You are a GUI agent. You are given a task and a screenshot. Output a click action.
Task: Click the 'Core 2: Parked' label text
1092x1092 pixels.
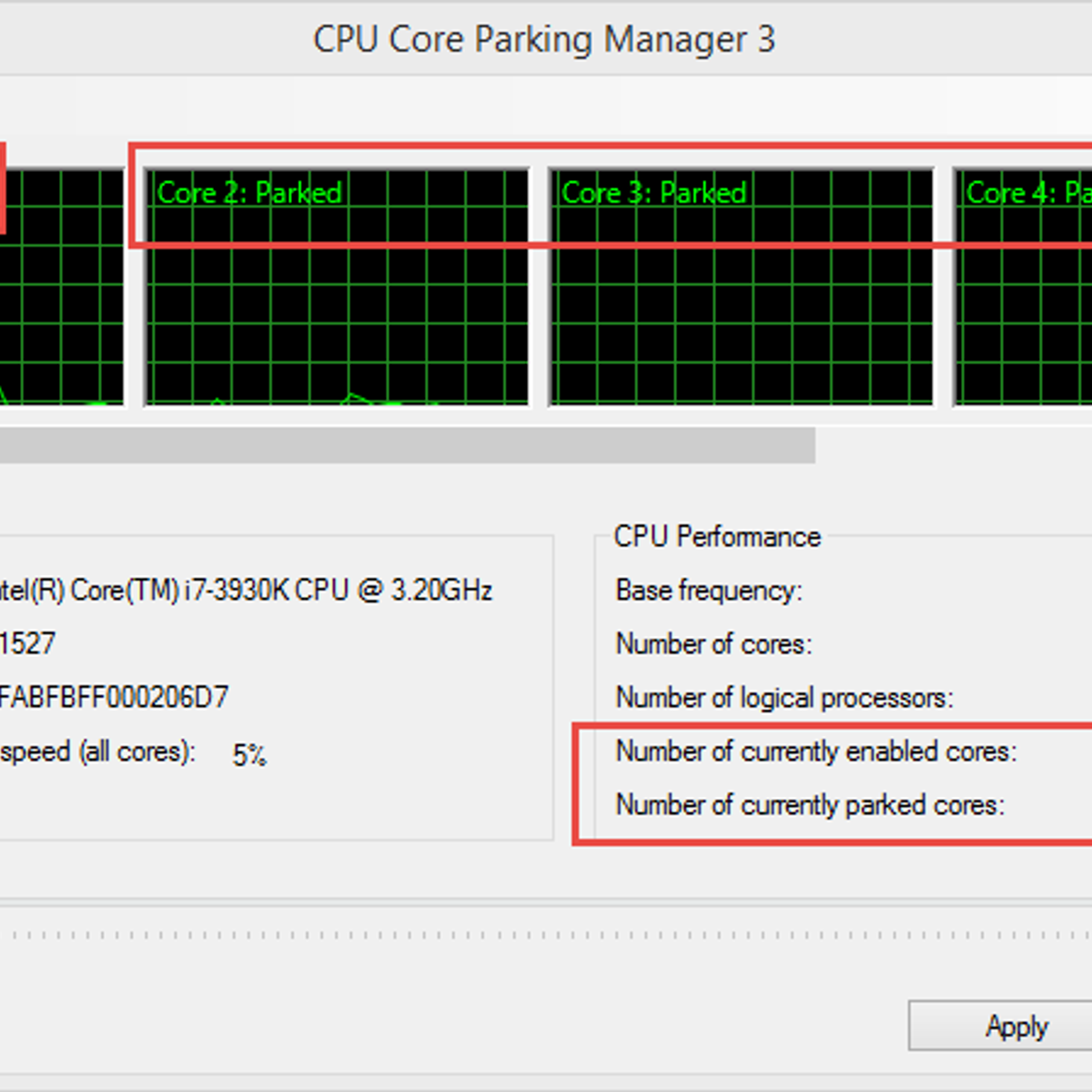pyautogui.click(x=249, y=193)
